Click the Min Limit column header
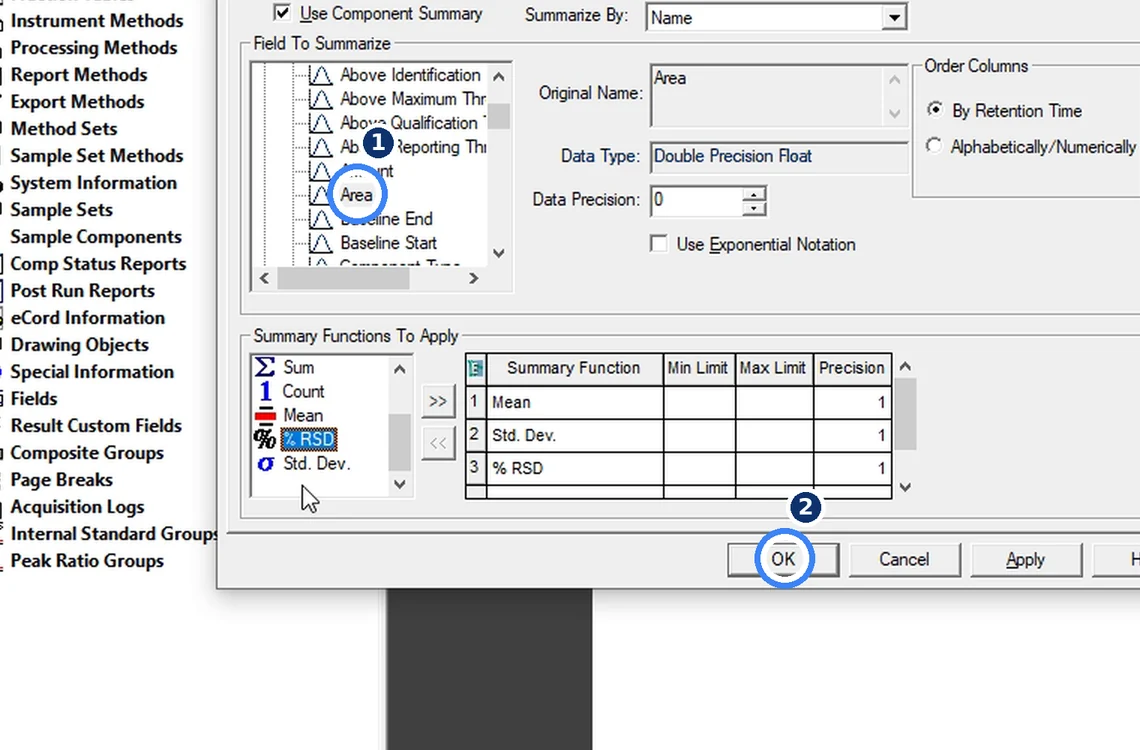This screenshot has width=1140, height=750. point(699,368)
